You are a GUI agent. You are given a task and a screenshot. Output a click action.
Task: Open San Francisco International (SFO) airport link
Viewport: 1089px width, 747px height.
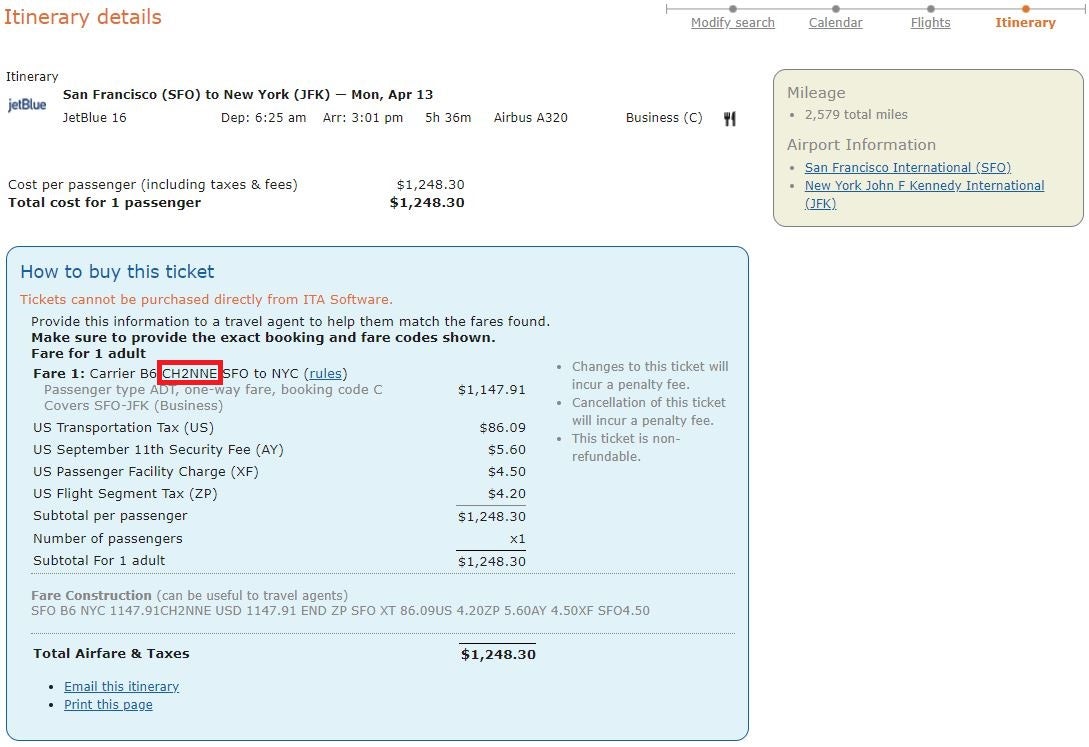tap(908, 167)
